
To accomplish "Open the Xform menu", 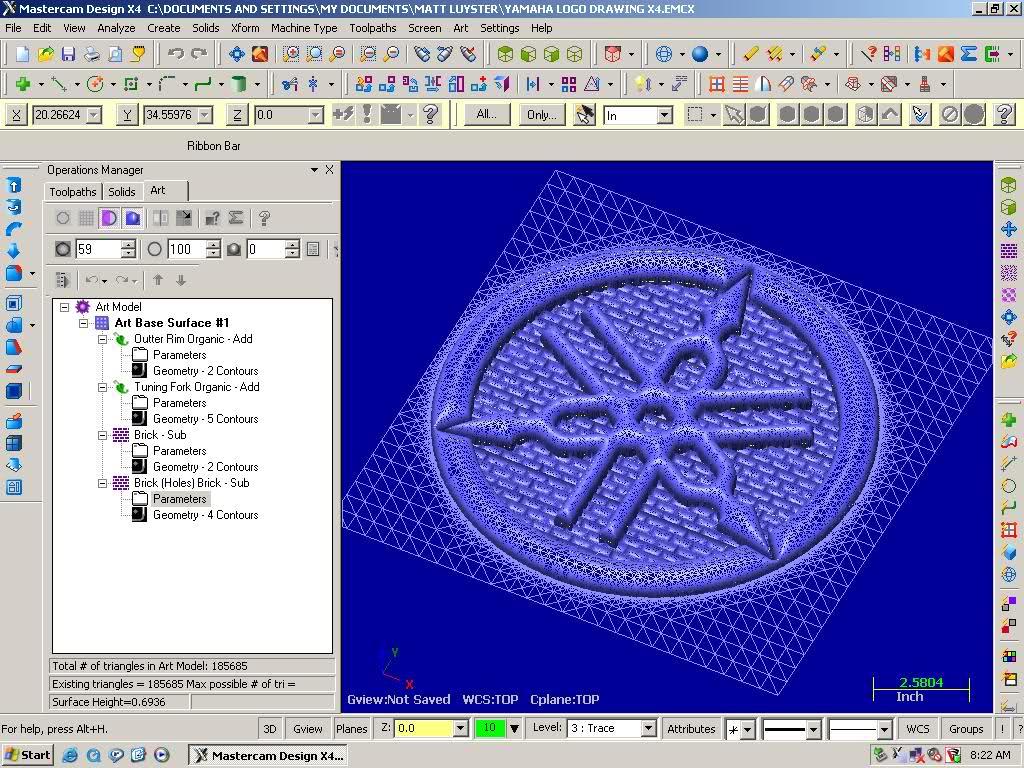I will pyautogui.click(x=245, y=28).
